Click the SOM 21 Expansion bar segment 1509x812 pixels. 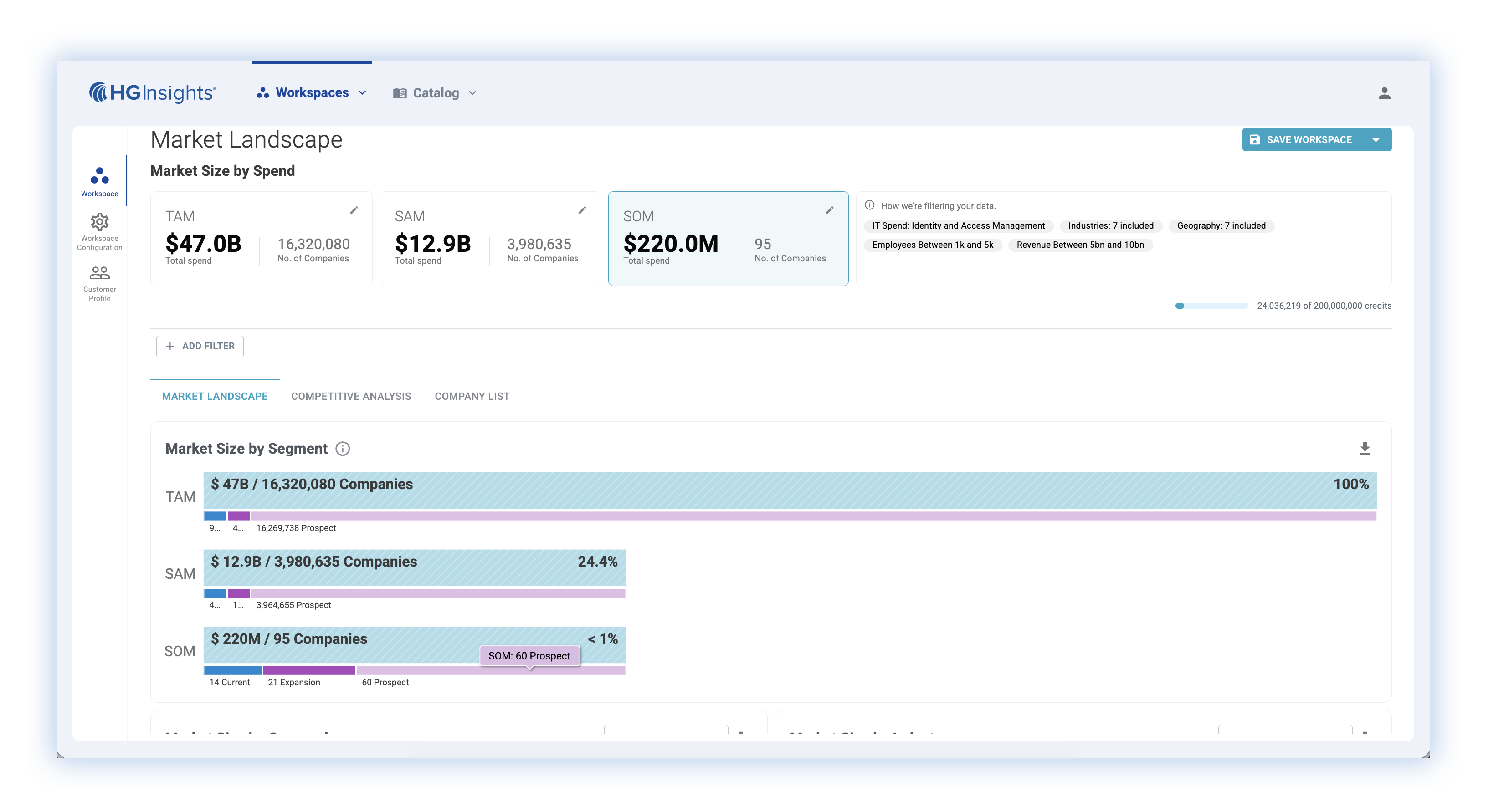(309, 670)
